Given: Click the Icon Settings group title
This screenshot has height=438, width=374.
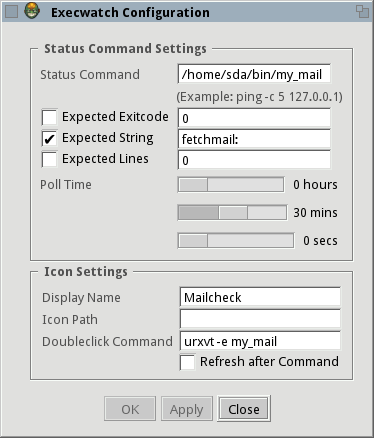Looking at the screenshot, I should coord(86,272).
